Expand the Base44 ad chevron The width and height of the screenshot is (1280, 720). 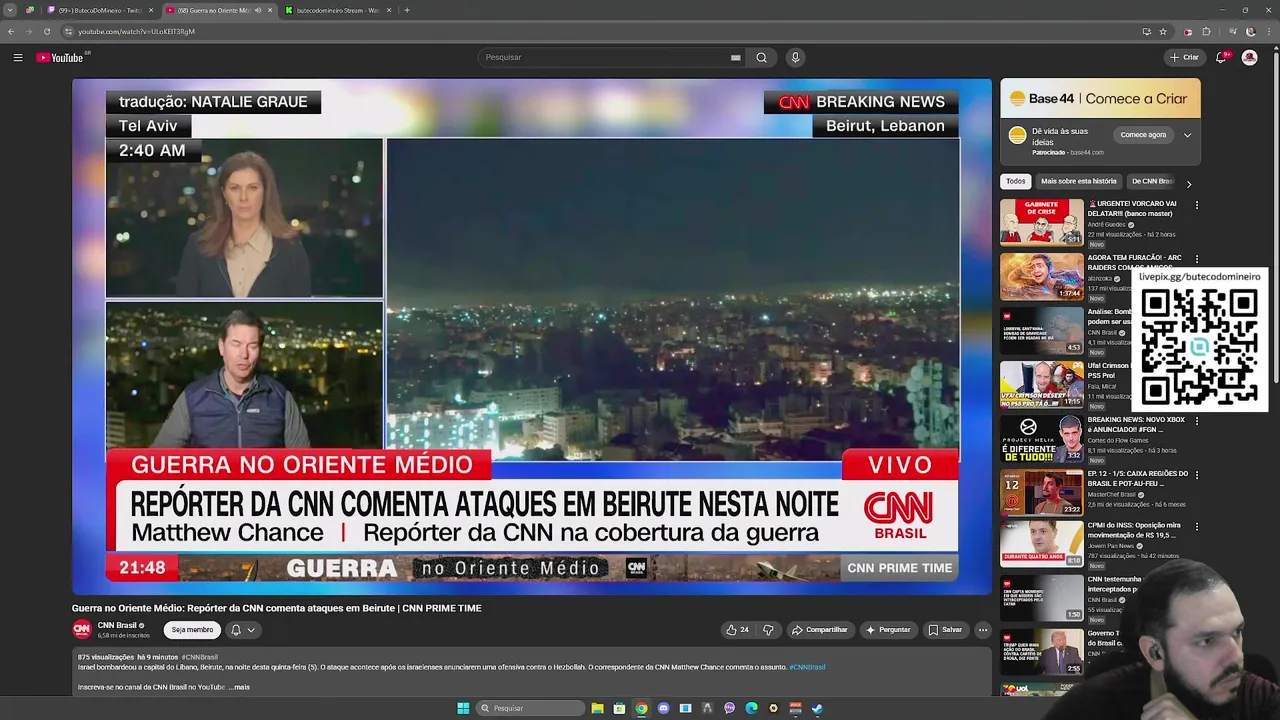(x=1187, y=135)
